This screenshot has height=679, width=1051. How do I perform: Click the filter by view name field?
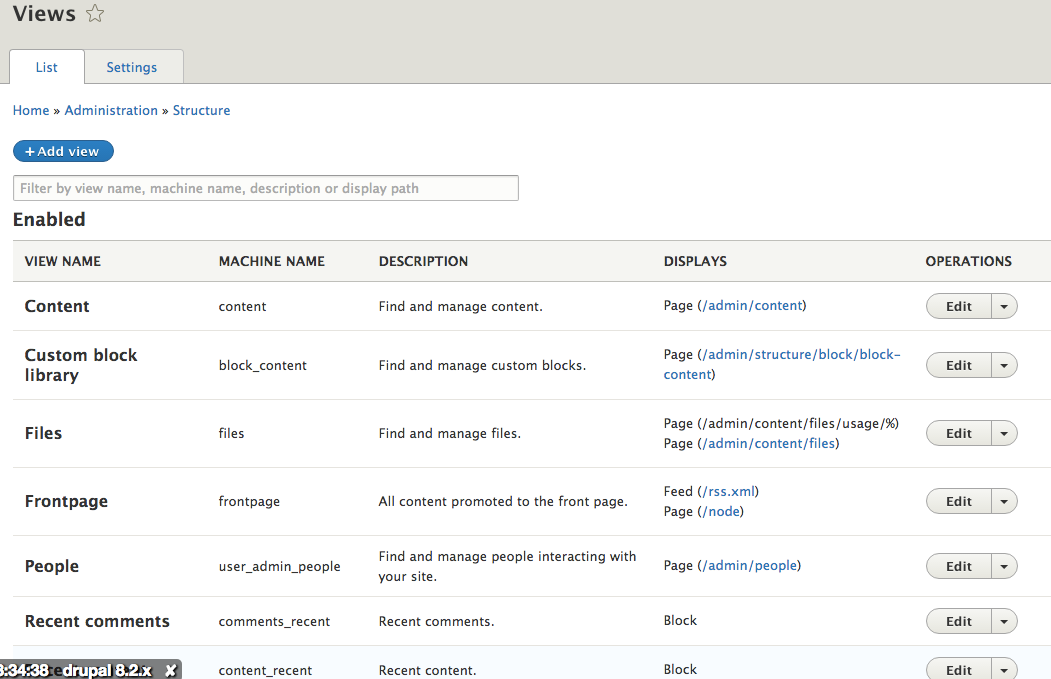(265, 188)
